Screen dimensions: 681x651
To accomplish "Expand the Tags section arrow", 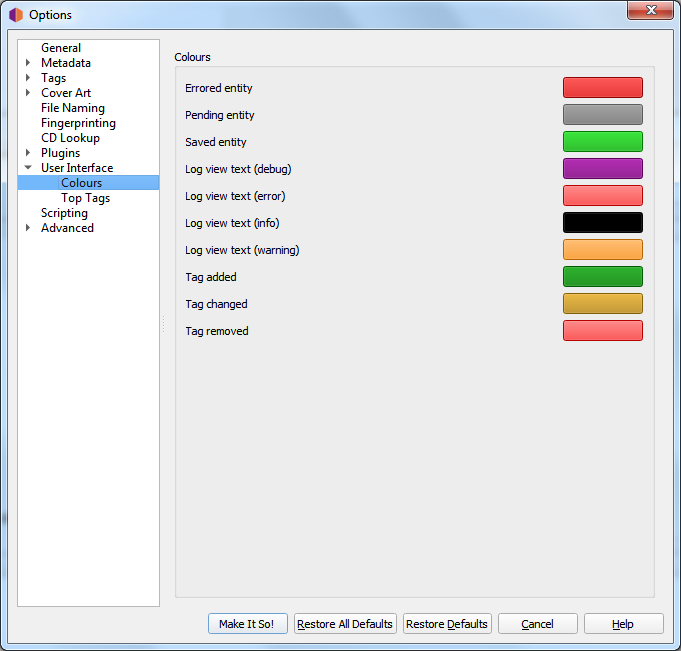I will (x=28, y=78).
